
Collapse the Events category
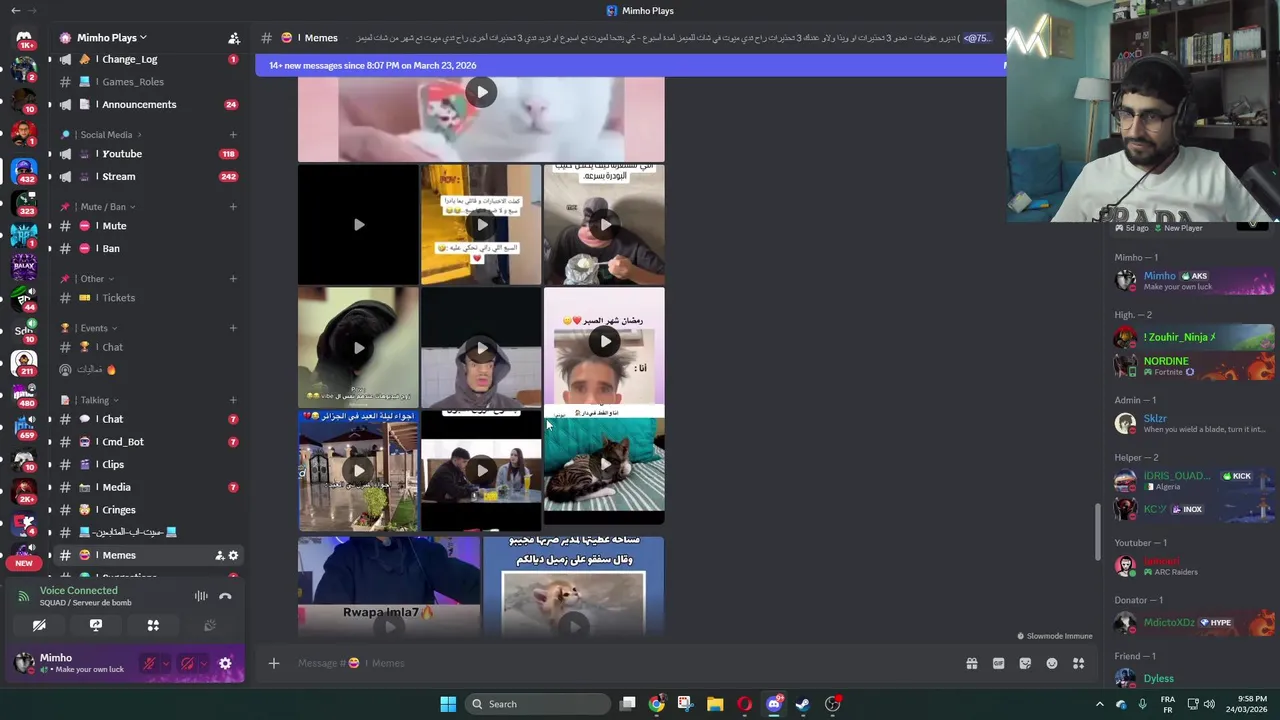(94, 328)
